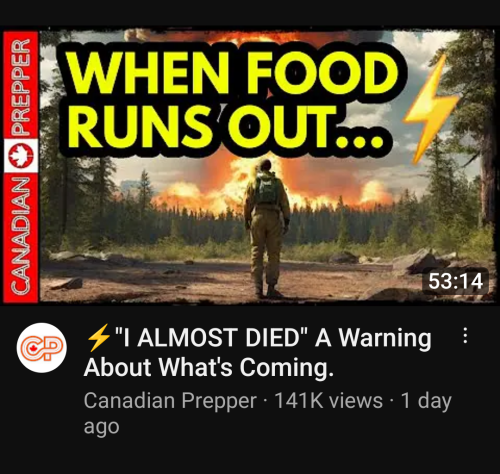Click the title line About What's Coming.

pos(209,367)
